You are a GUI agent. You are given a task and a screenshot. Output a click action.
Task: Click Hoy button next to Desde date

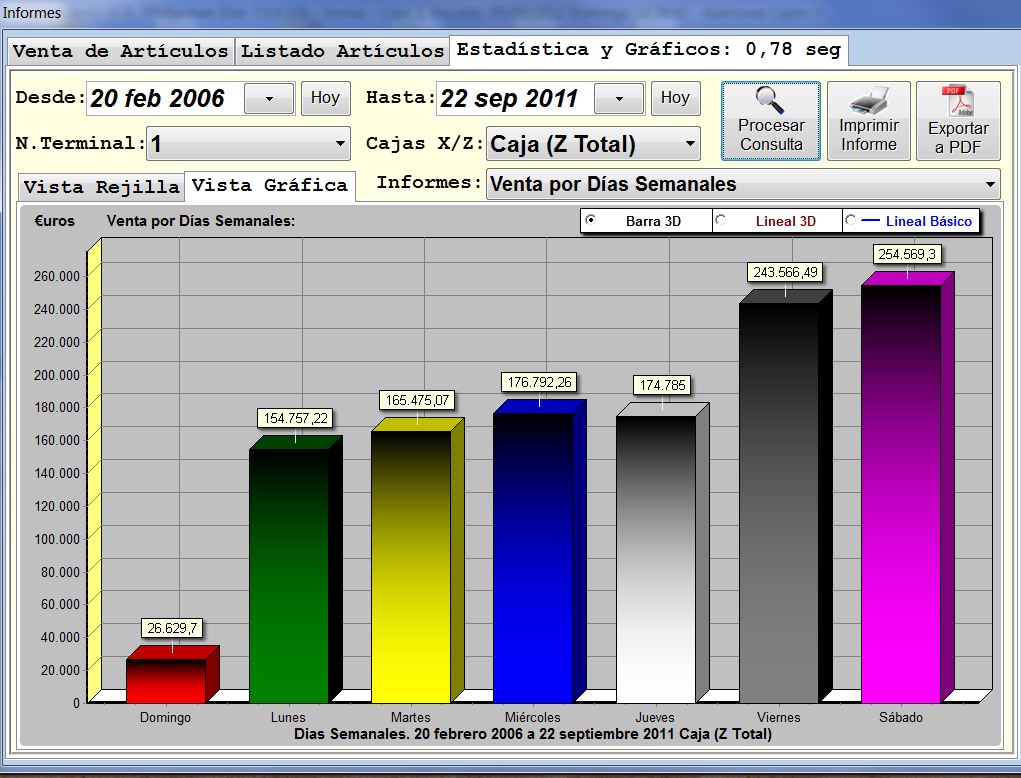(x=325, y=98)
